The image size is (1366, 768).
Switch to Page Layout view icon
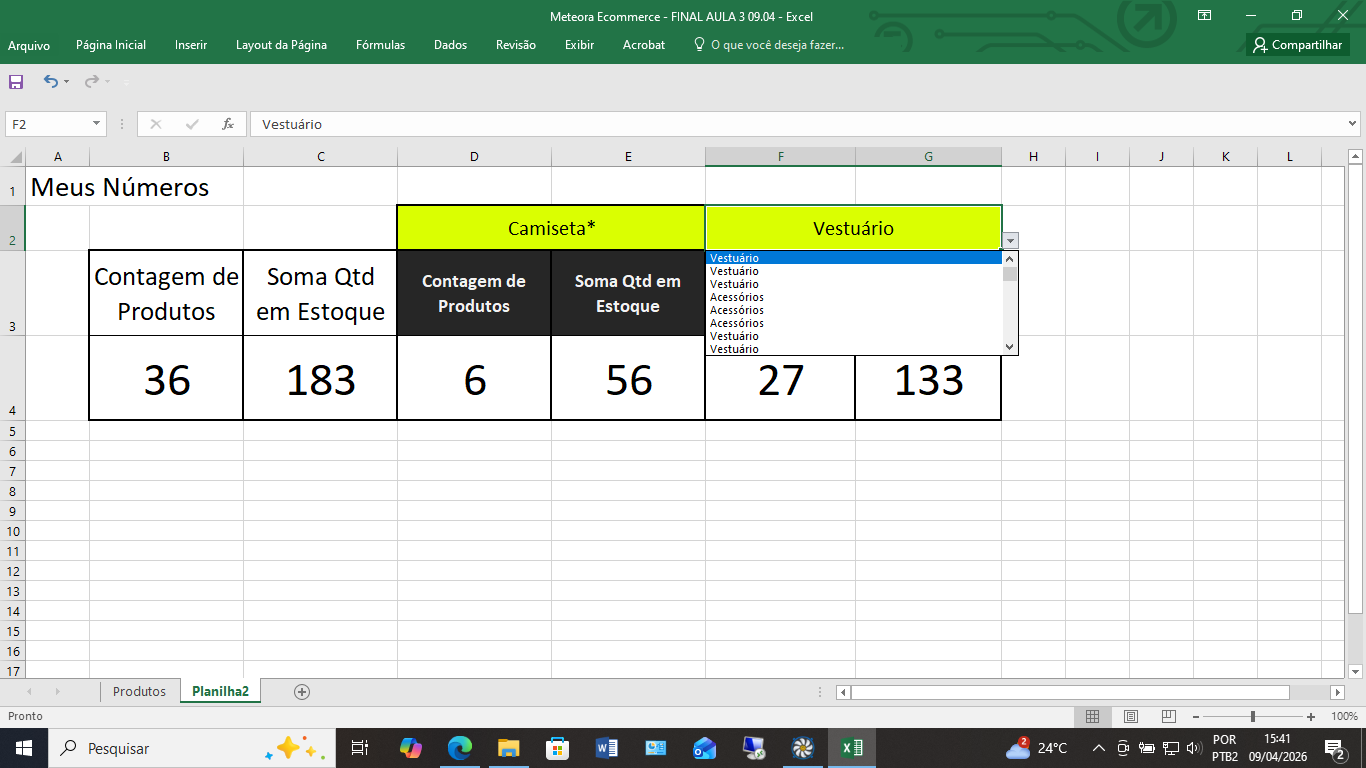[x=1130, y=716]
